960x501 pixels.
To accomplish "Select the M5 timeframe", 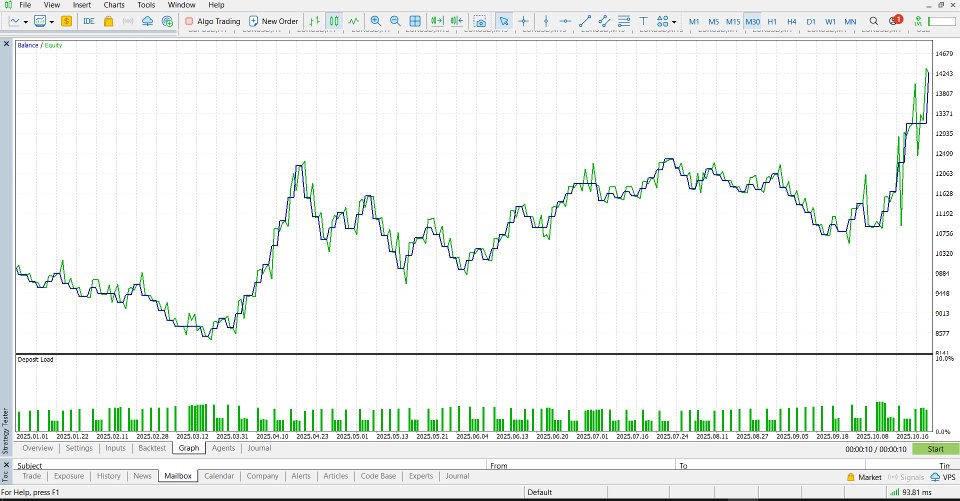I will [x=713, y=21].
